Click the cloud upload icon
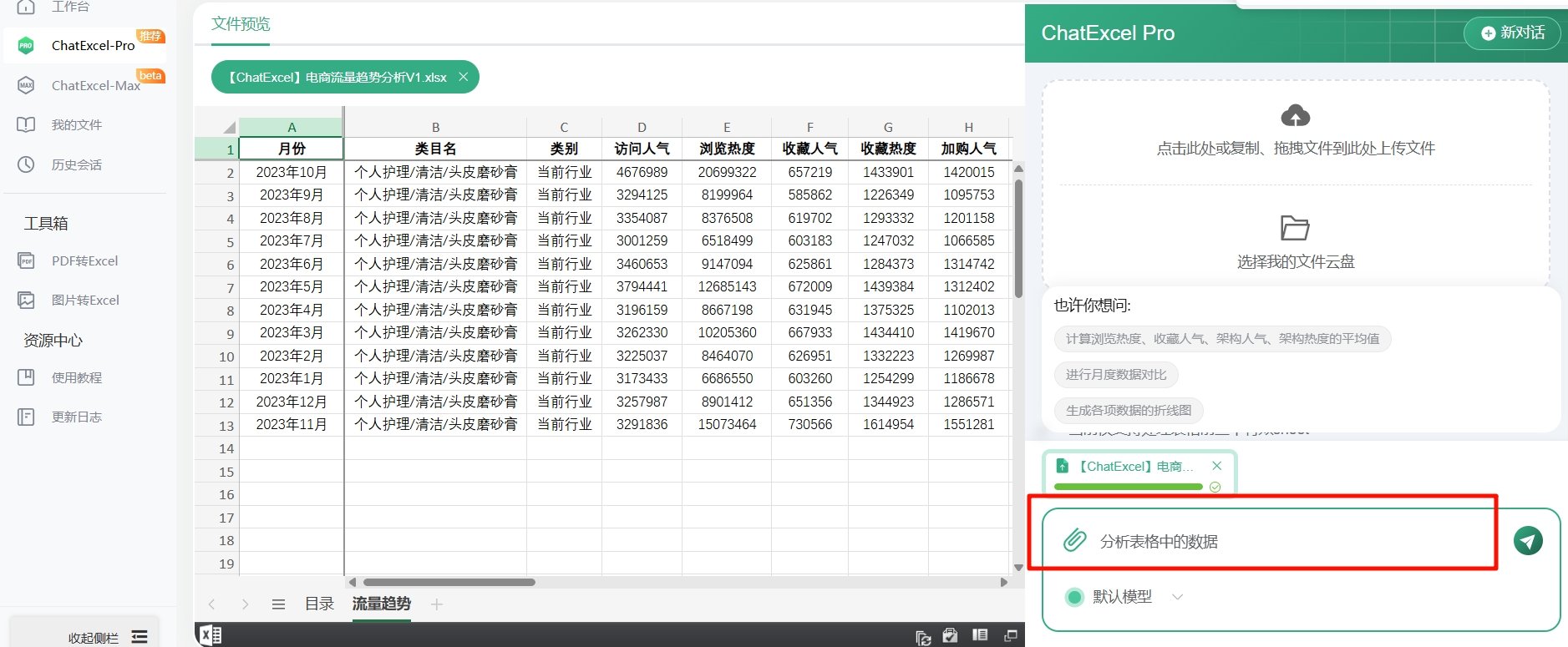The width and height of the screenshot is (1568, 647). 1295,116
